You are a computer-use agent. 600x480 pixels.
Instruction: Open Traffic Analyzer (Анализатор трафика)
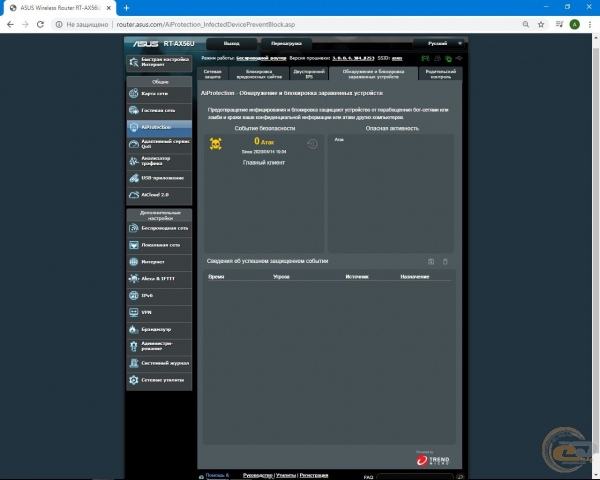point(159,161)
